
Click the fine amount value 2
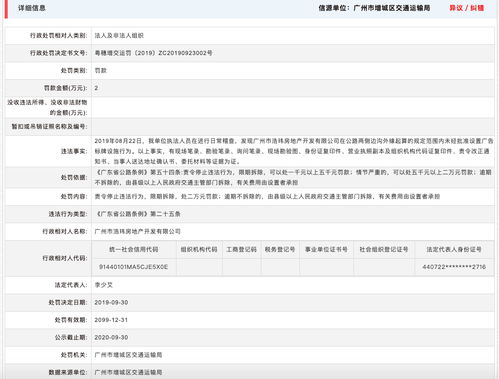[96, 88]
